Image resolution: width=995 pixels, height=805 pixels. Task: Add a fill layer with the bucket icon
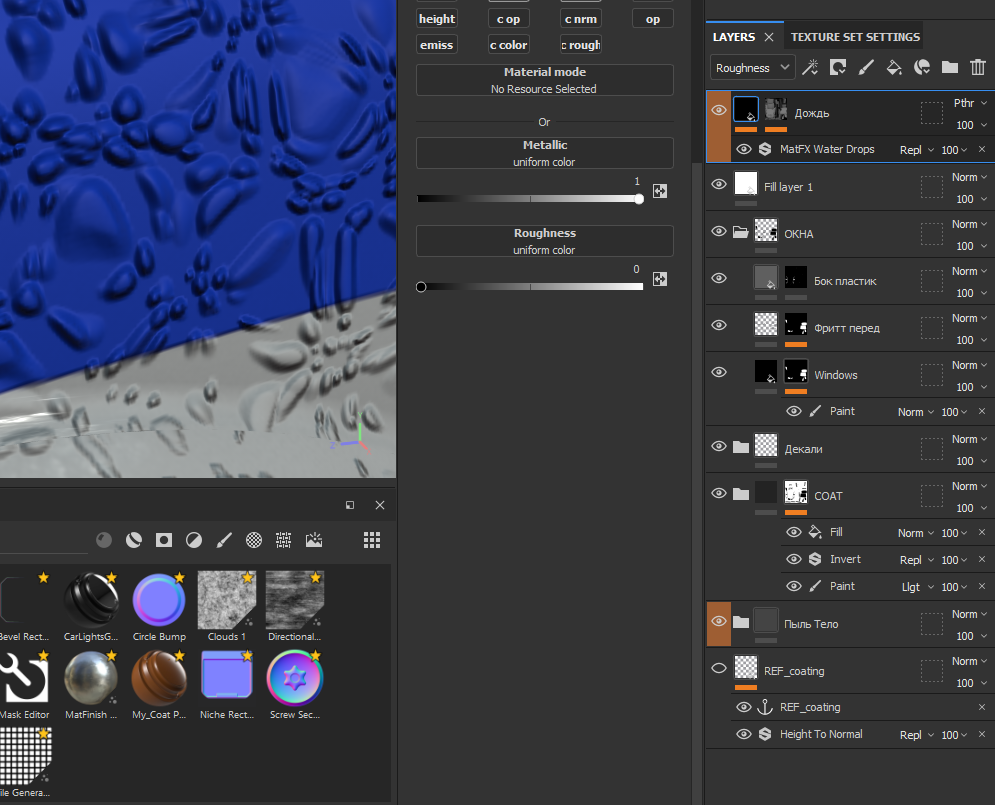894,67
